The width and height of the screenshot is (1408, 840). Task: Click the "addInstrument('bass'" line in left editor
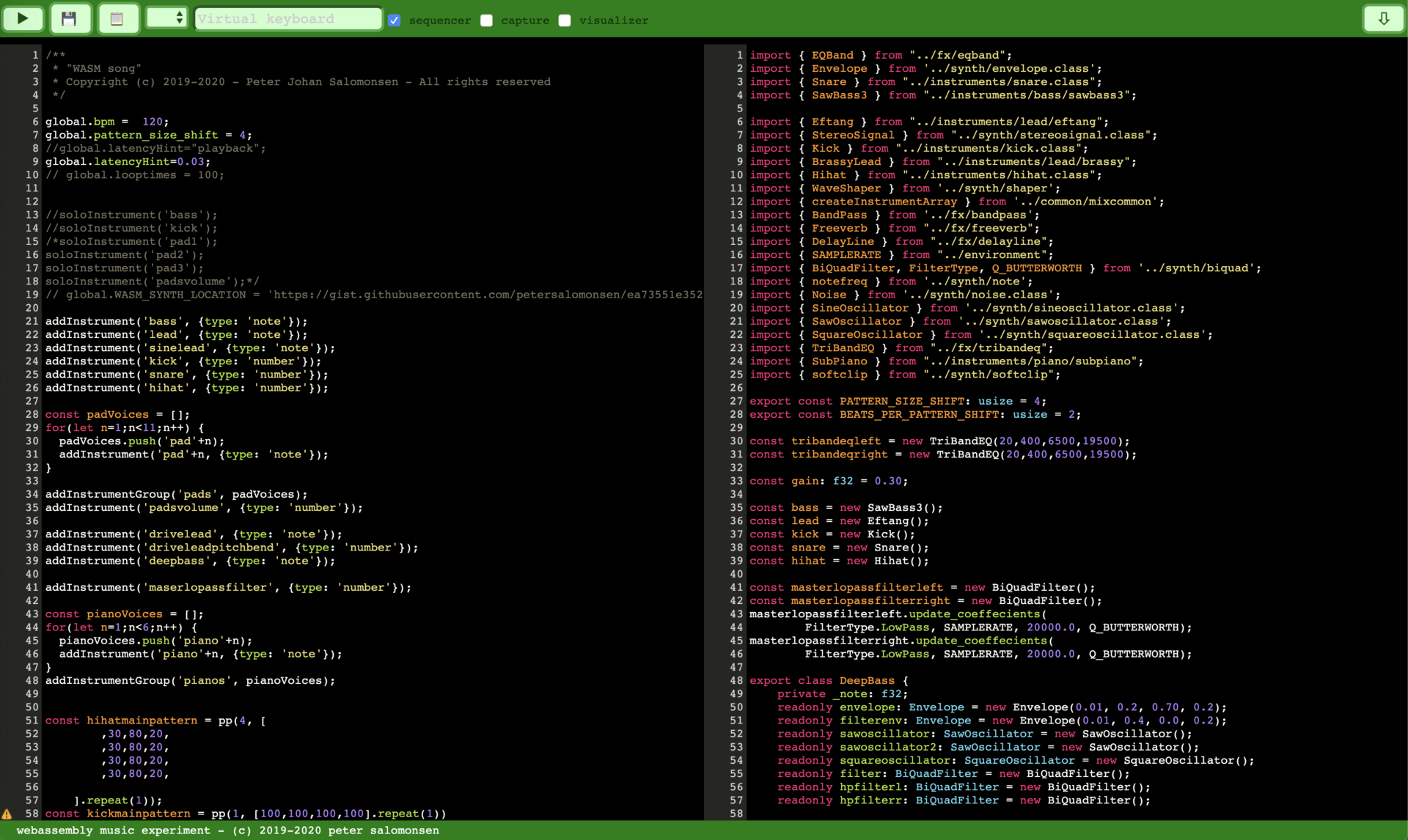[x=177, y=321]
